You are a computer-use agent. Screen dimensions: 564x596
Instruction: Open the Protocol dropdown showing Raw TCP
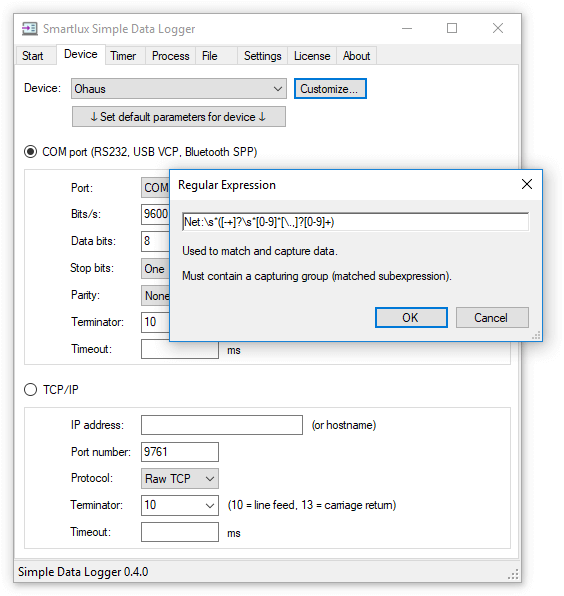pyautogui.click(x=180, y=478)
